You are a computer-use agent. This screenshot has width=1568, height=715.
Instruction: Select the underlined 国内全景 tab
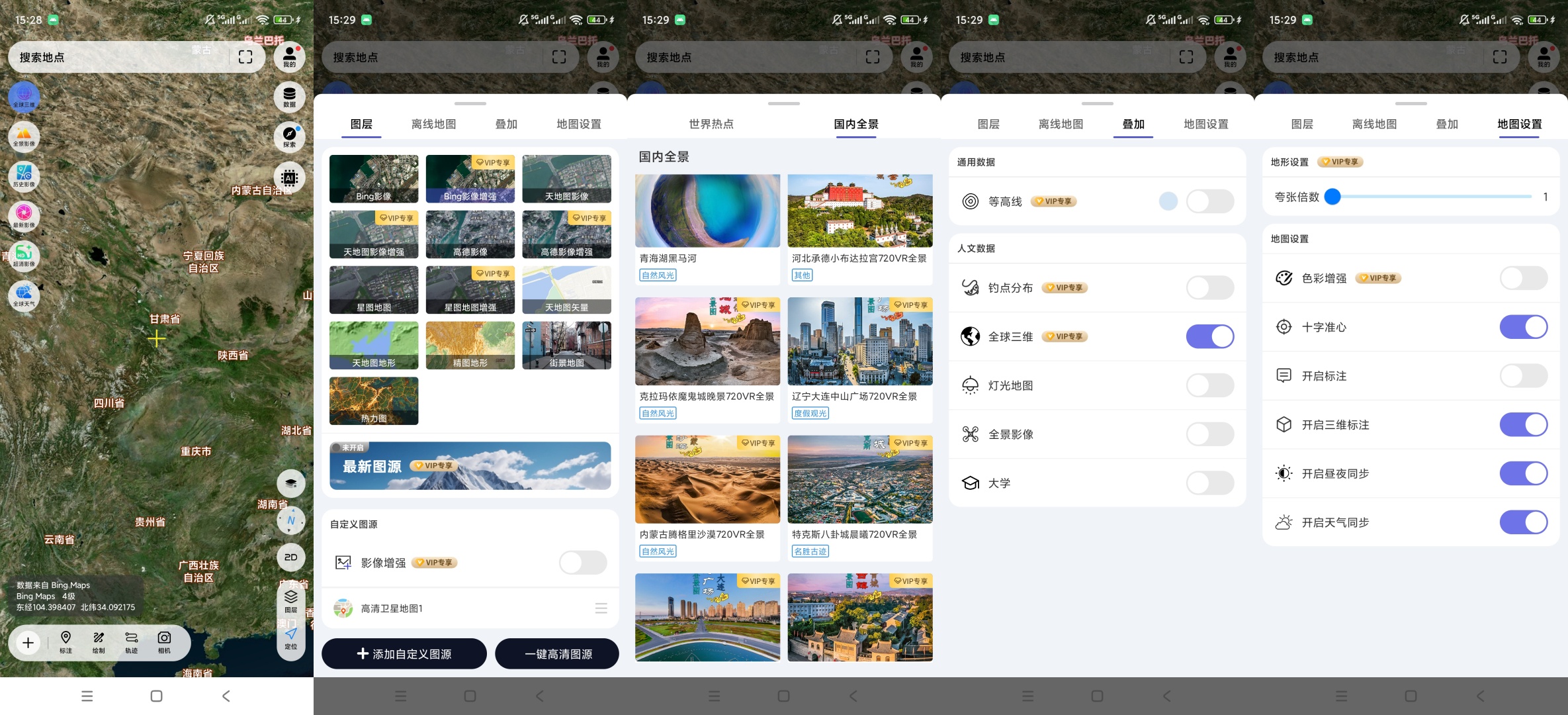[856, 124]
